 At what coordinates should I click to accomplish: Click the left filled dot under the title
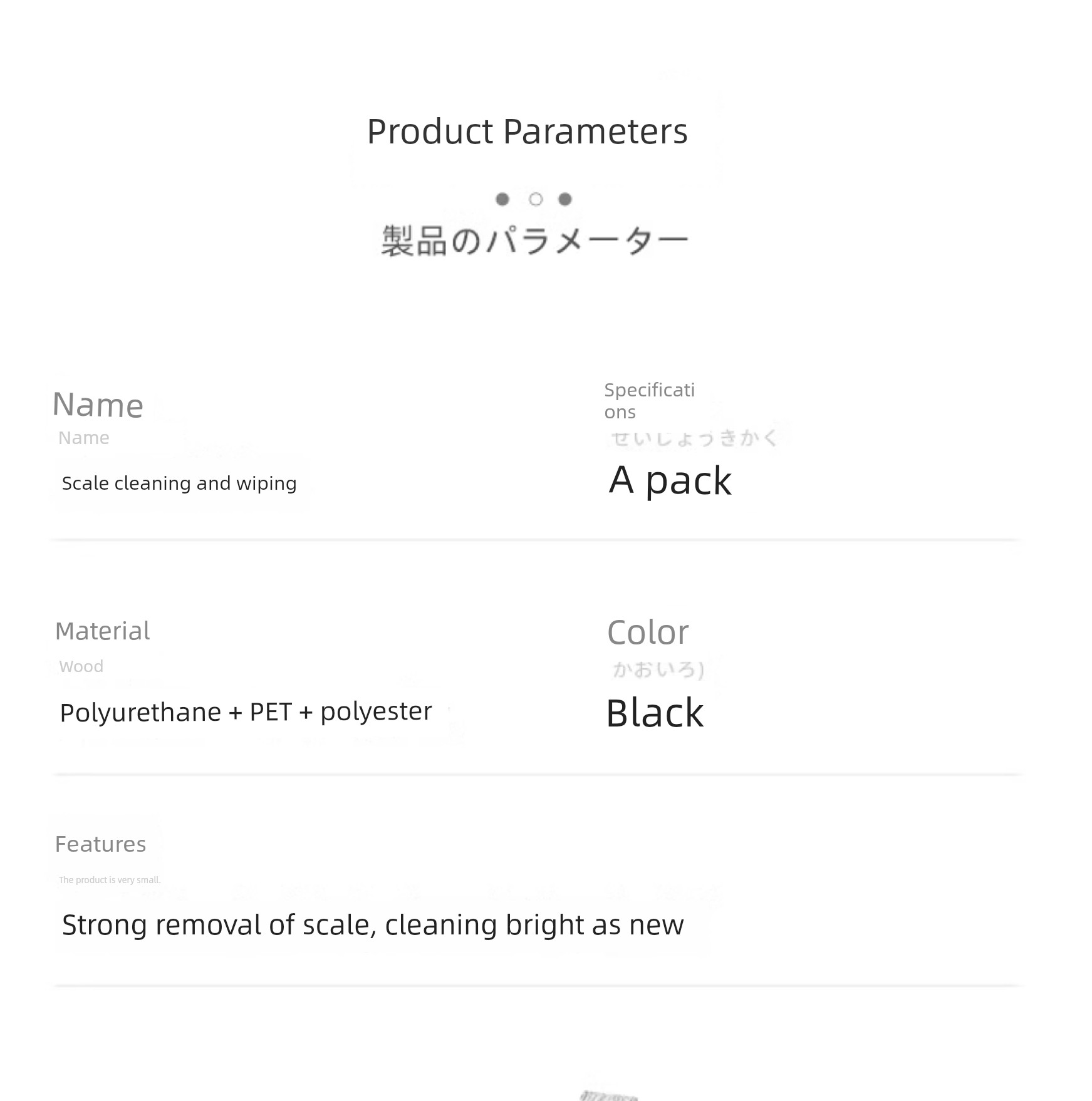502,199
